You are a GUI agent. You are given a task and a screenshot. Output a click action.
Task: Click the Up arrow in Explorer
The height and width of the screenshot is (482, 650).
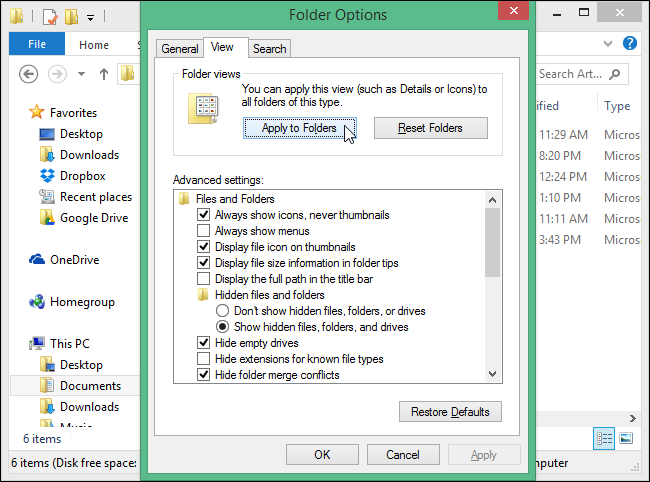[x=104, y=75]
